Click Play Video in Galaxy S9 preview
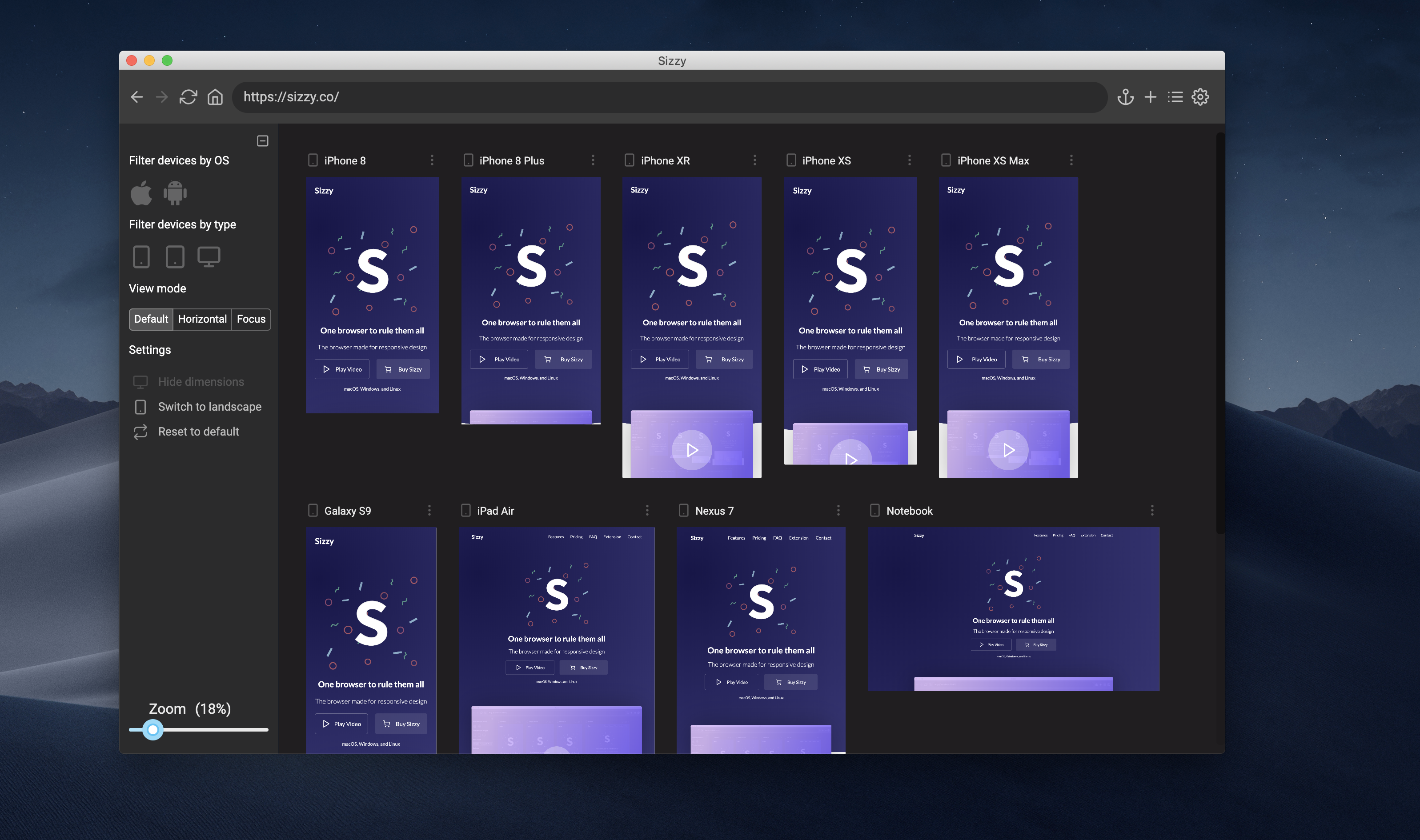Screen dimensions: 1420x840 click(x=341, y=724)
